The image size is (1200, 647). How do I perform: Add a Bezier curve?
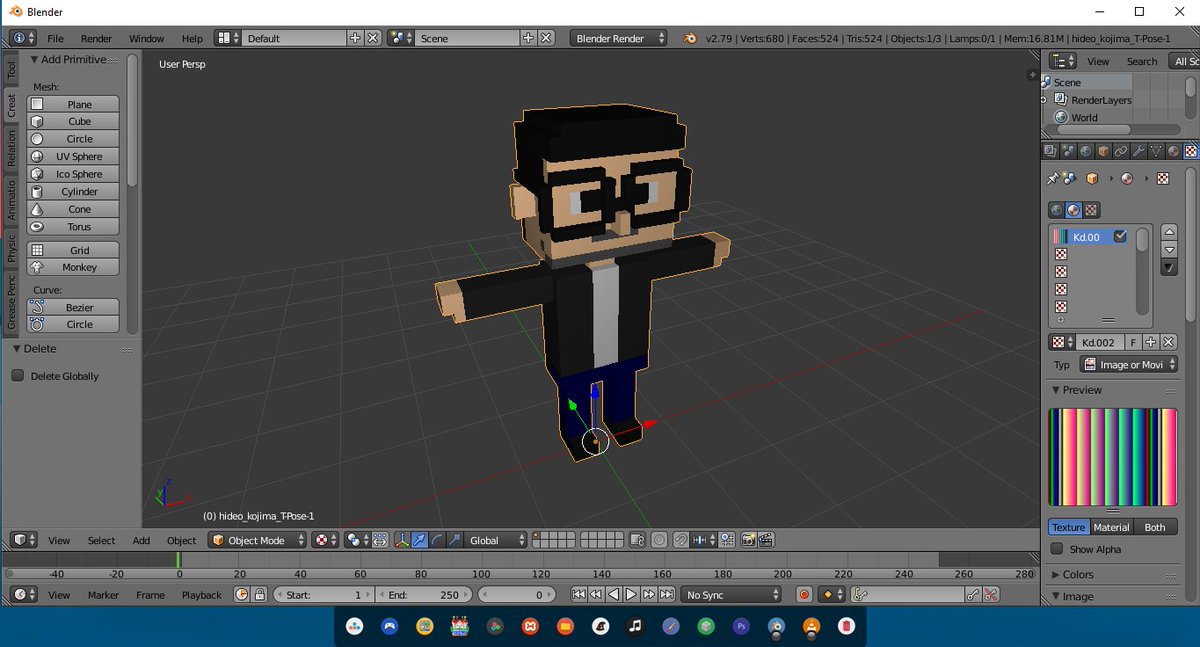pyautogui.click(x=73, y=307)
